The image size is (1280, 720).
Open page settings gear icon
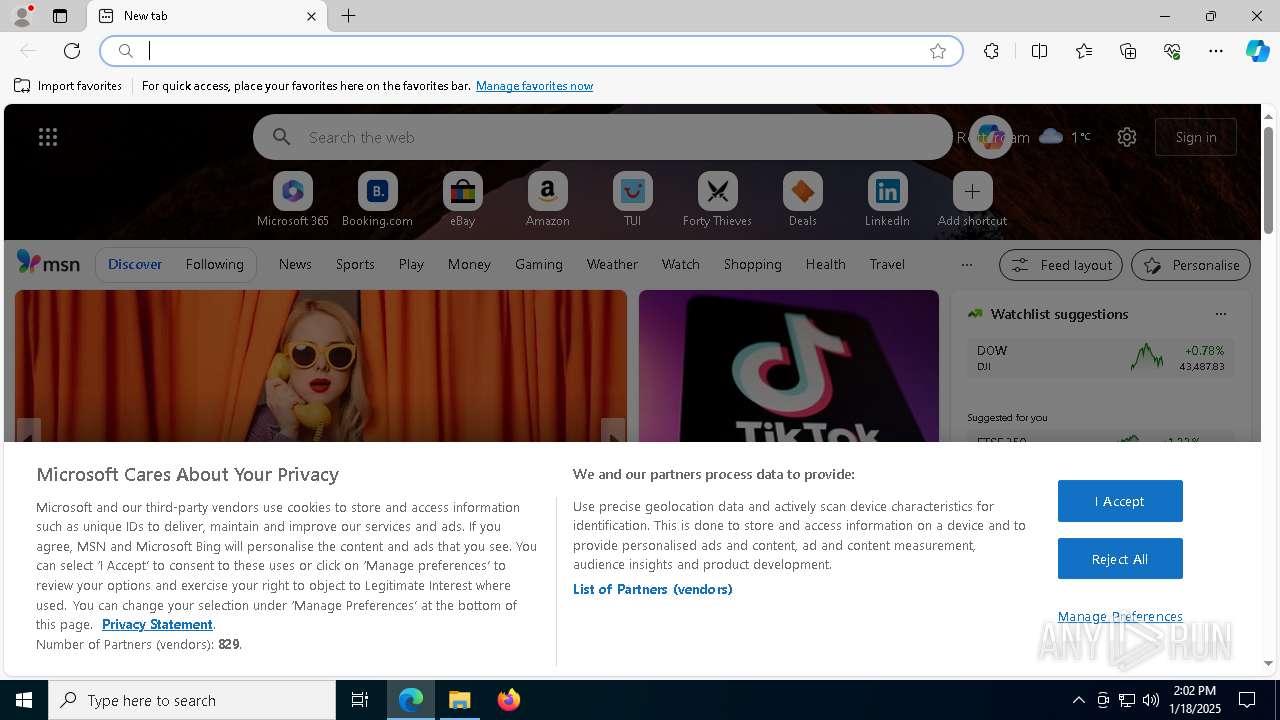pyautogui.click(x=1127, y=137)
